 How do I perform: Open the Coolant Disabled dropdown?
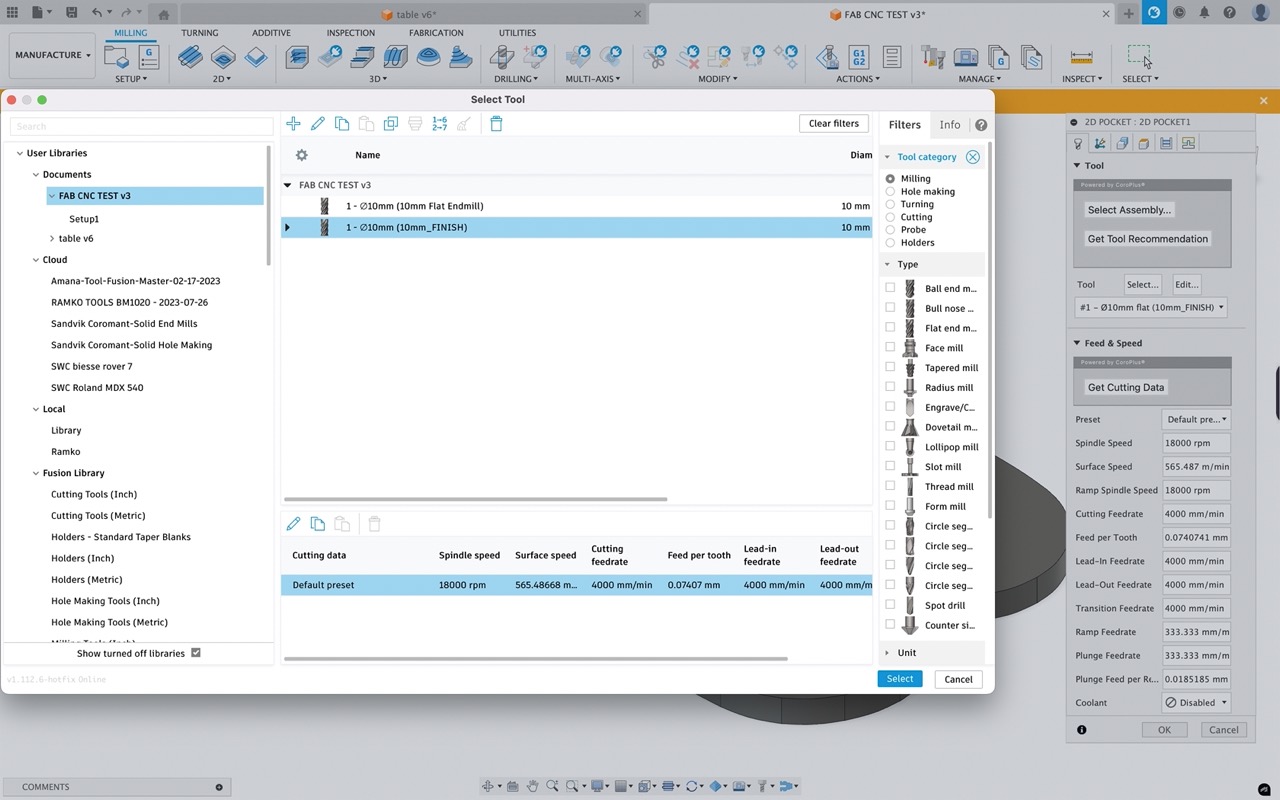coord(1196,703)
